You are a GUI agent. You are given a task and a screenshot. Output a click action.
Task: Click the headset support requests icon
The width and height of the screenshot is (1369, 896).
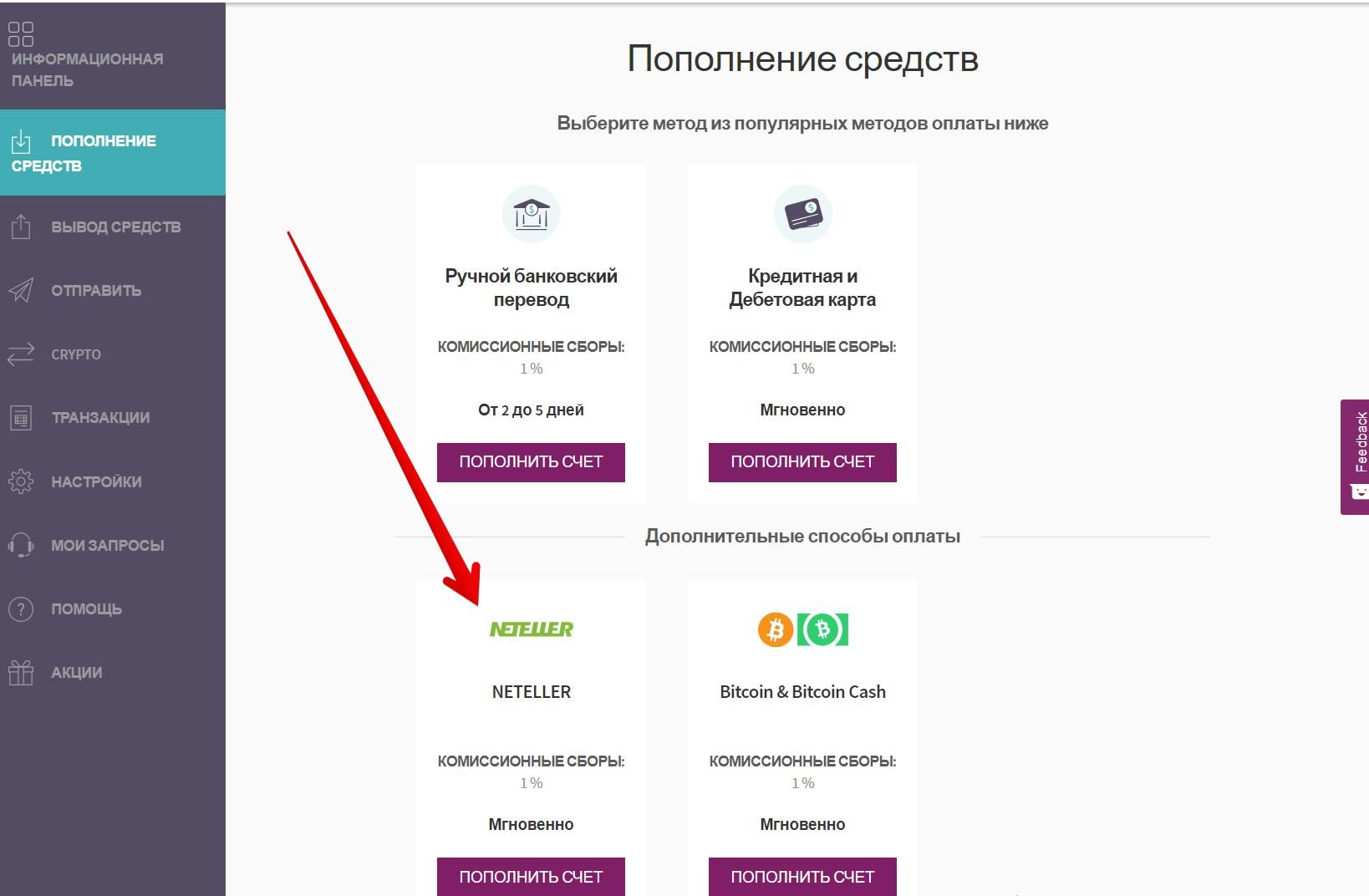pos(21,545)
